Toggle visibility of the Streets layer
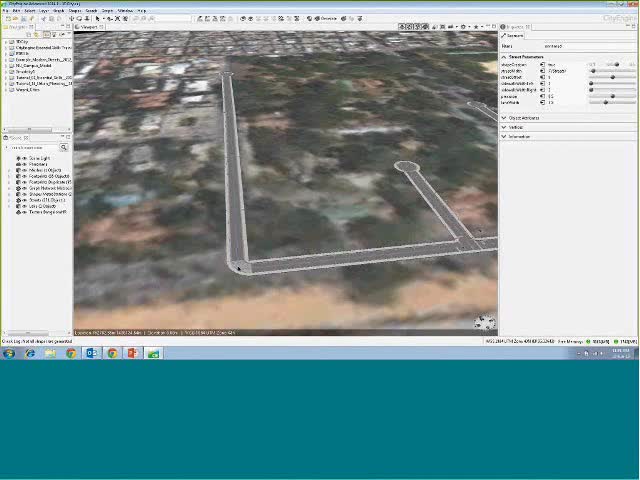 pyautogui.click(x=24, y=200)
